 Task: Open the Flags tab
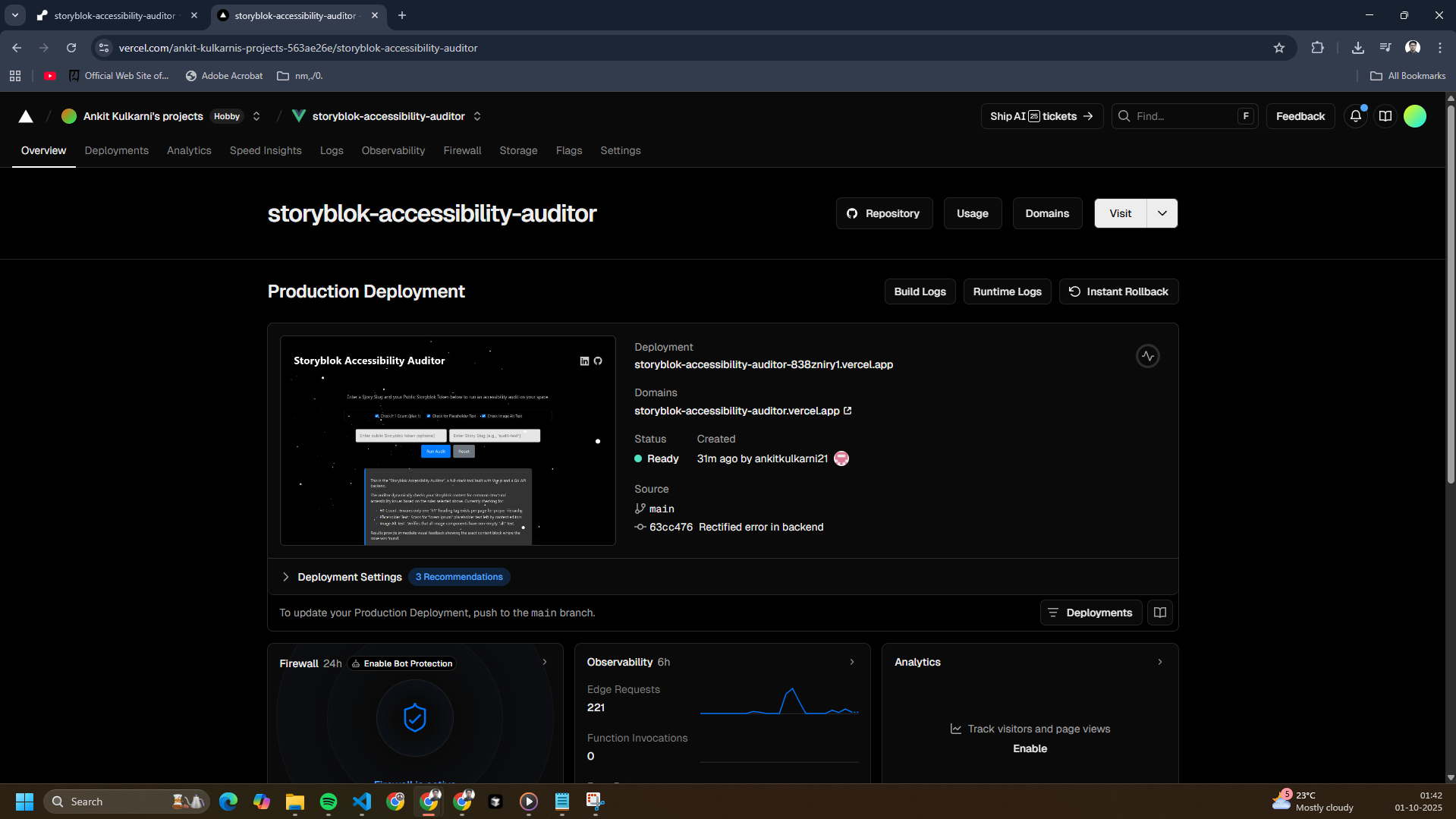pos(569,150)
